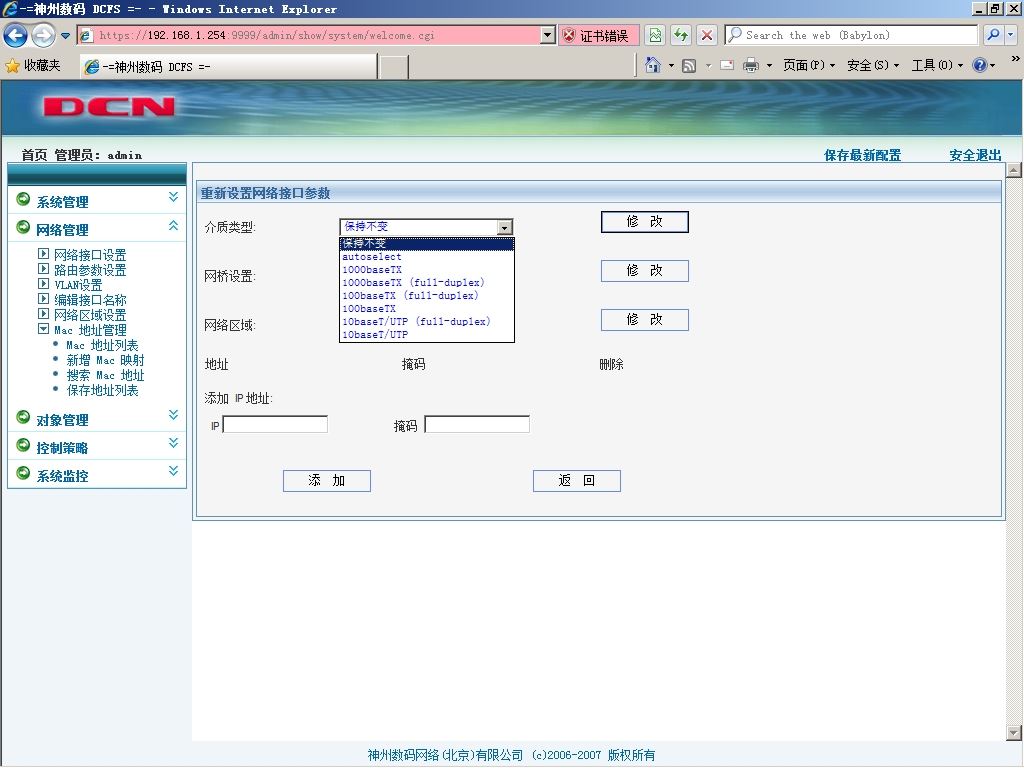Open Network zone settings (网络区域设置)
This screenshot has width=1024, height=768.
[90, 315]
